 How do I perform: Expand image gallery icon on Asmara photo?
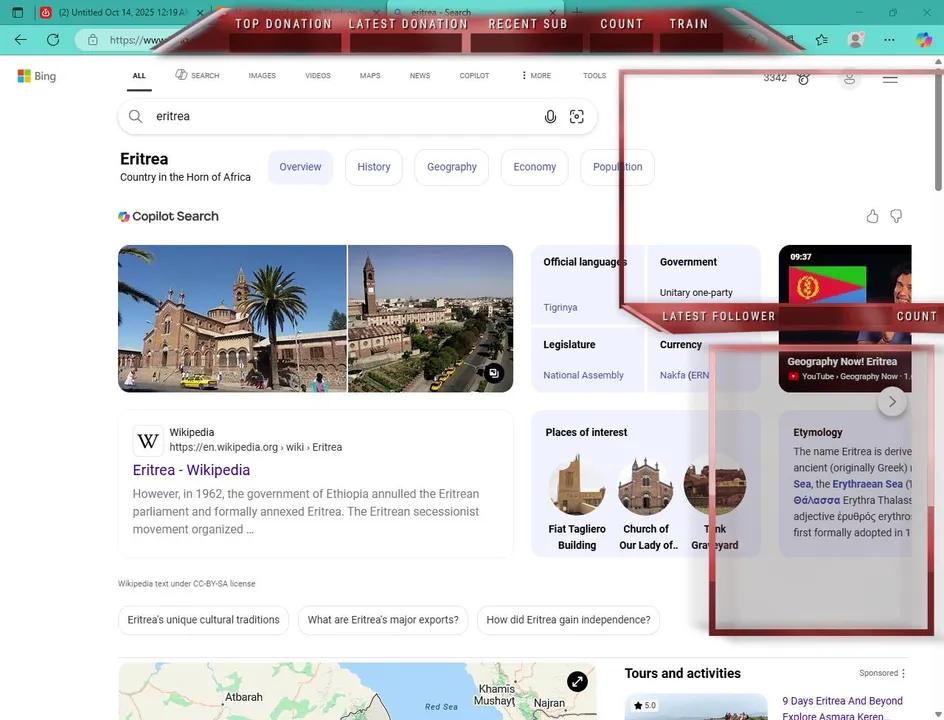pyautogui.click(x=494, y=373)
